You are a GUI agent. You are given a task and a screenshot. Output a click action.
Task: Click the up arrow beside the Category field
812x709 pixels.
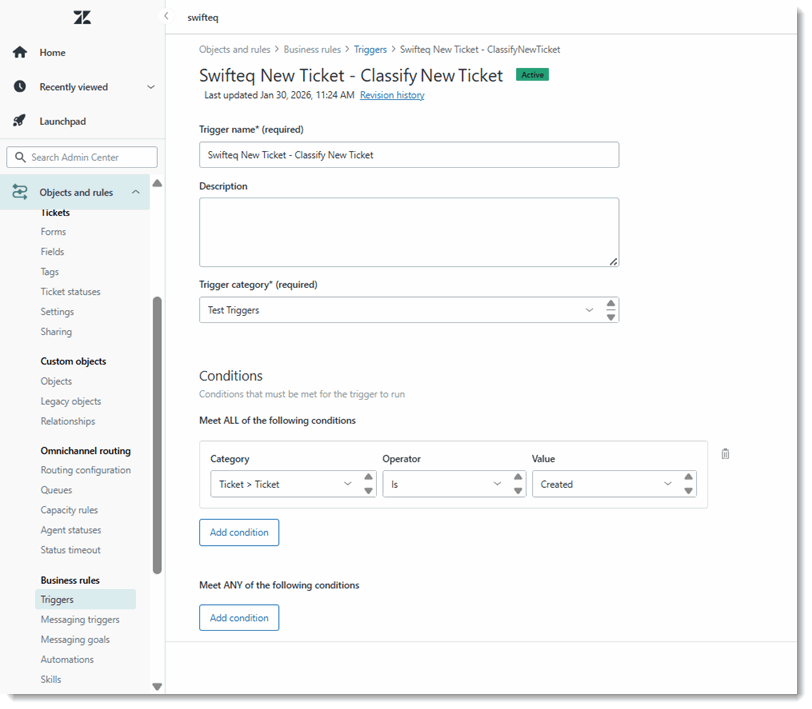click(x=368, y=477)
